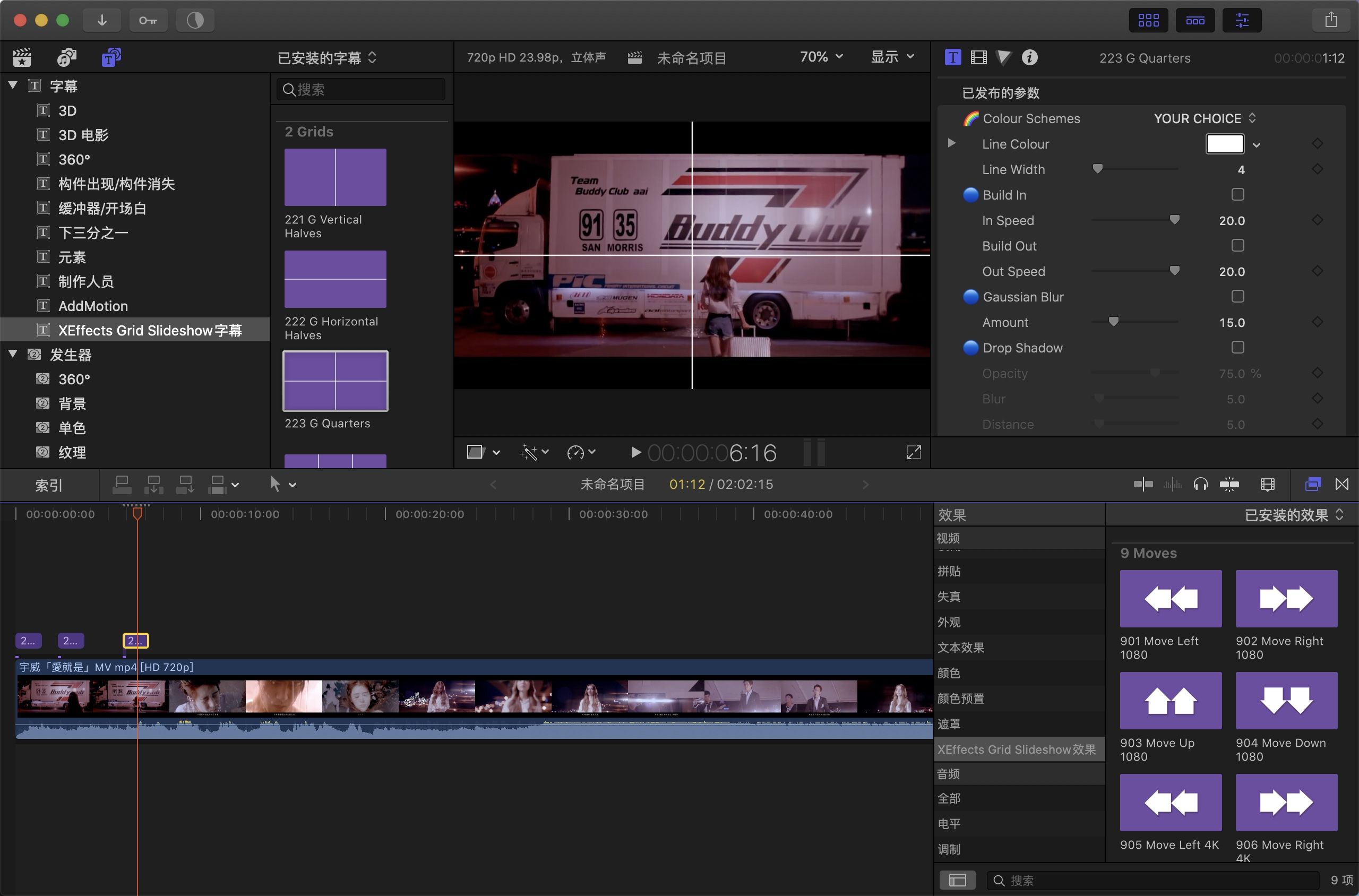The width and height of the screenshot is (1359, 896).
Task: Open the 已安装的效果 filter popup
Action: click(x=1294, y=515)
